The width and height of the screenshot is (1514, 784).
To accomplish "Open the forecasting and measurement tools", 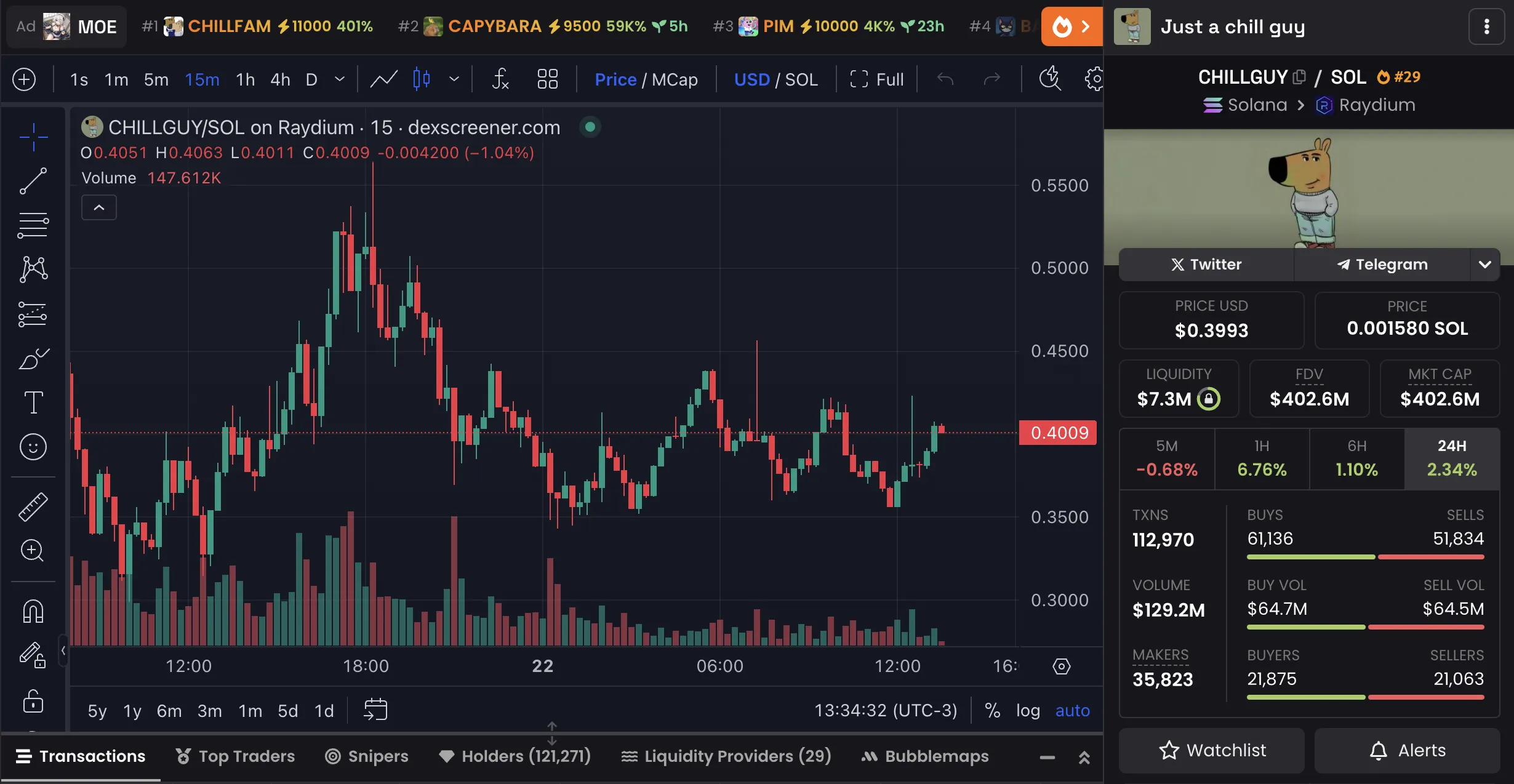I will pos(33,314).
